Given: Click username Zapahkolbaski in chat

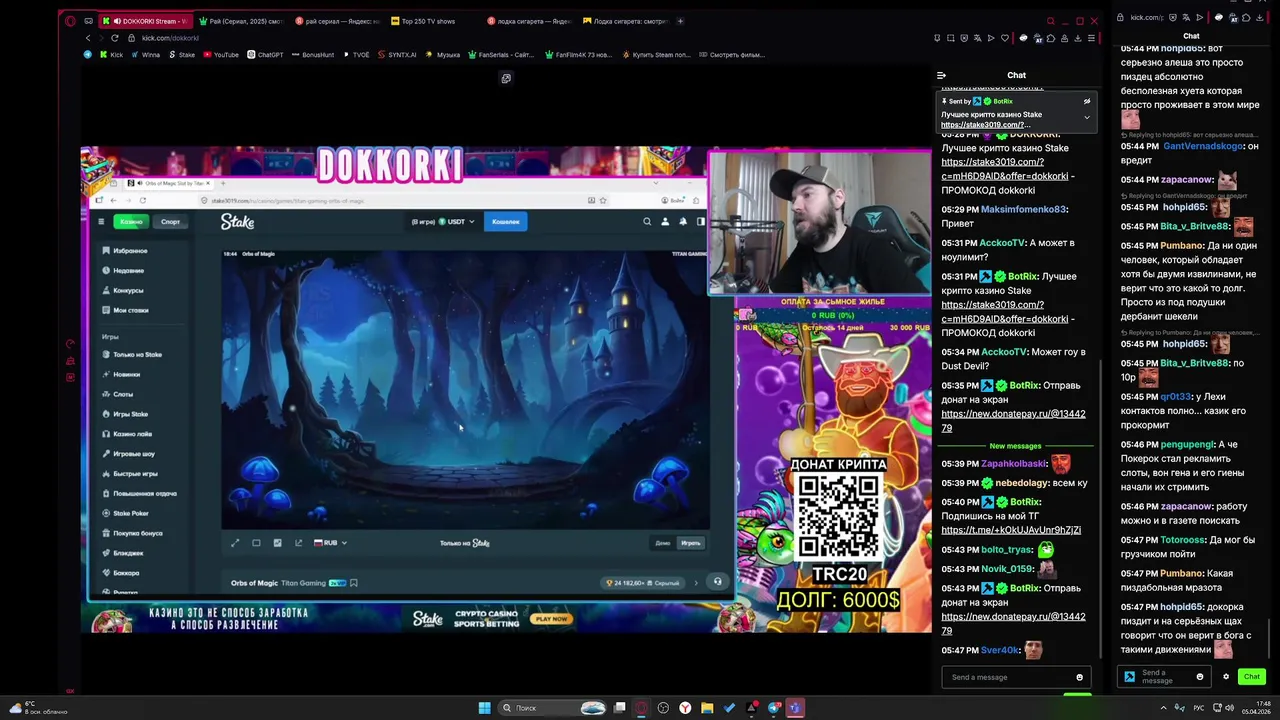Looking at the screenshot, I should [x=1014, y=464].
